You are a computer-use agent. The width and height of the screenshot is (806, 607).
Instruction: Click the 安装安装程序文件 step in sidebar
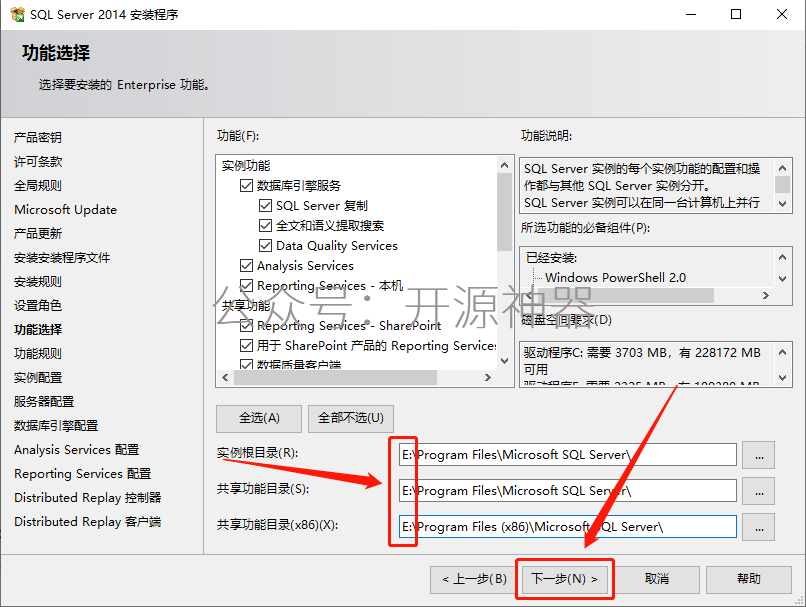[x=62, y=257]
